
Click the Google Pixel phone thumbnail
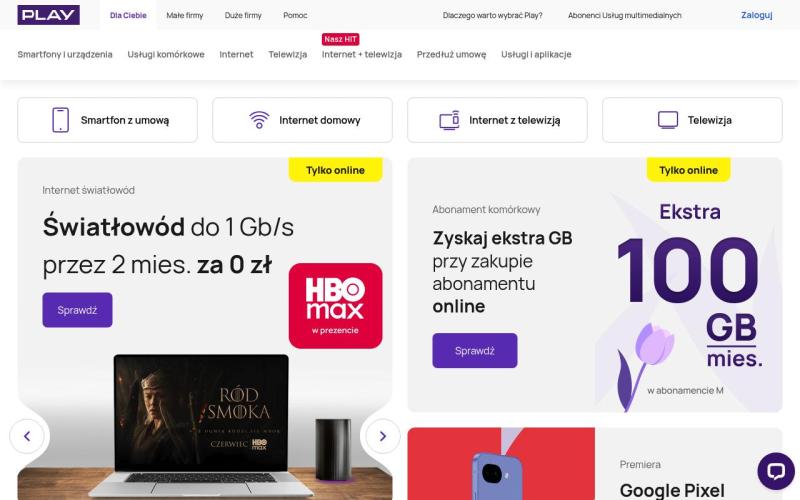501,464
